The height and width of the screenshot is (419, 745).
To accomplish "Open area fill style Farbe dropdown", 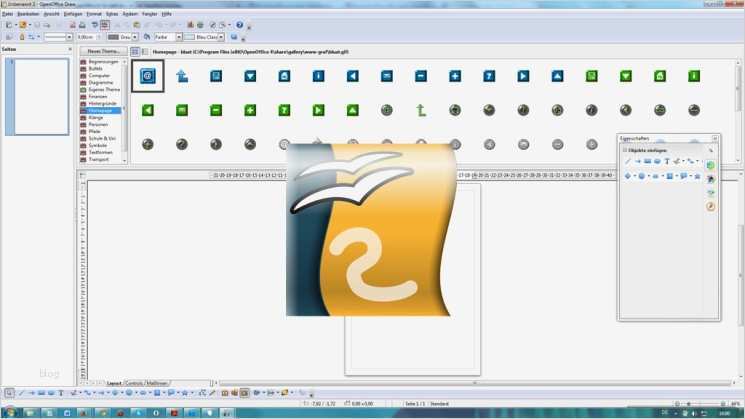I will pyautogui.click(x=179, y=37).
